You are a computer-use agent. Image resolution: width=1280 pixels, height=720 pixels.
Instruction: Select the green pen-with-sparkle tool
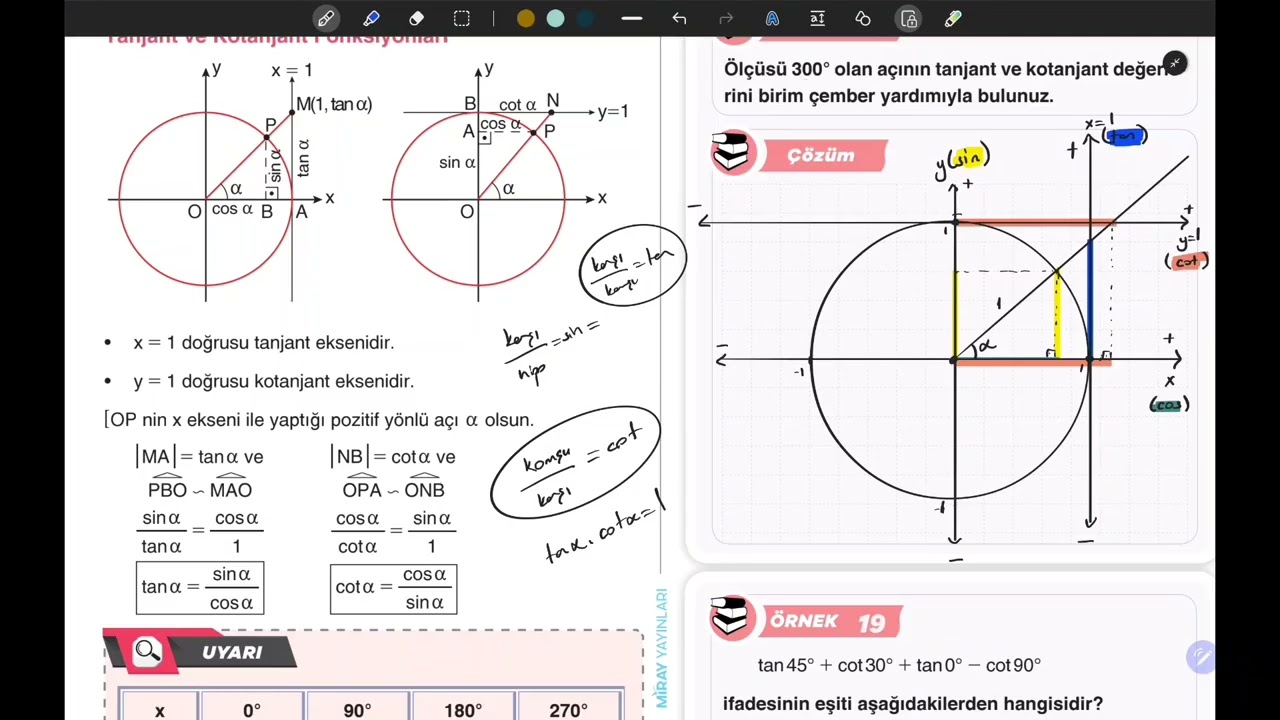(953, 18)
